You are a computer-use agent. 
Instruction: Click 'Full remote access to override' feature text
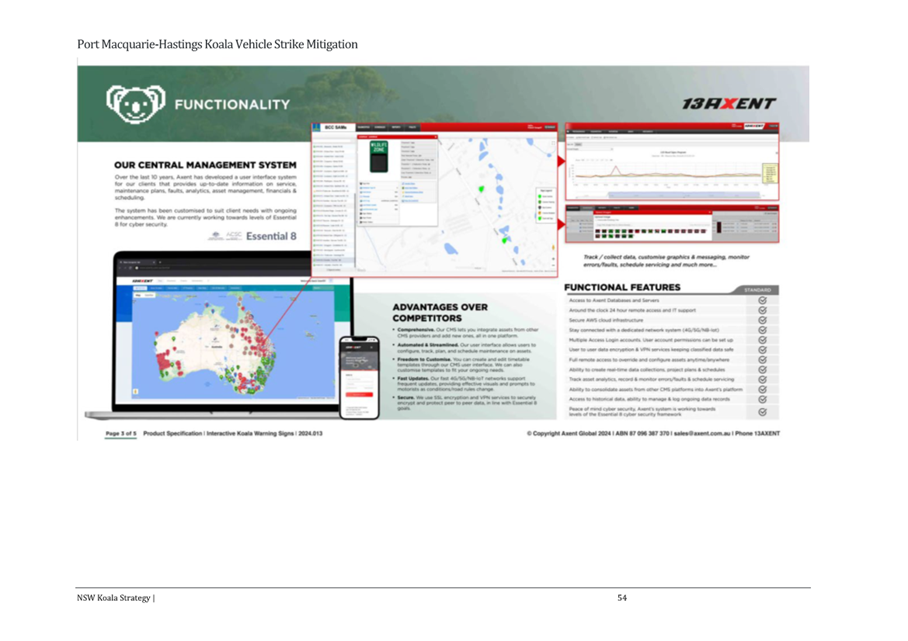click(x=649, y=360)
